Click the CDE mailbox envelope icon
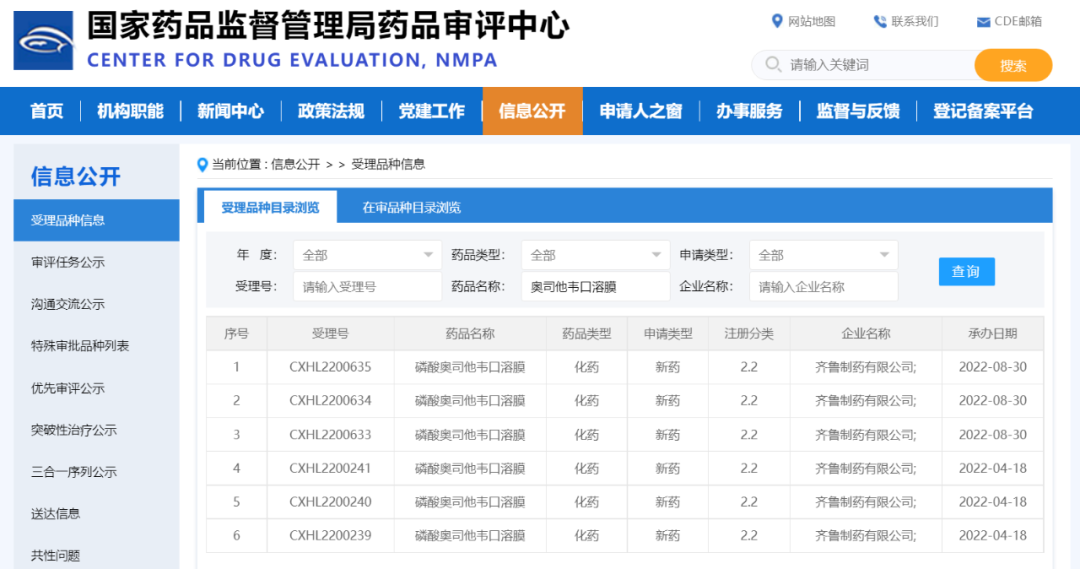Screen dimensions: 1080x569 [x=983, y=21]
